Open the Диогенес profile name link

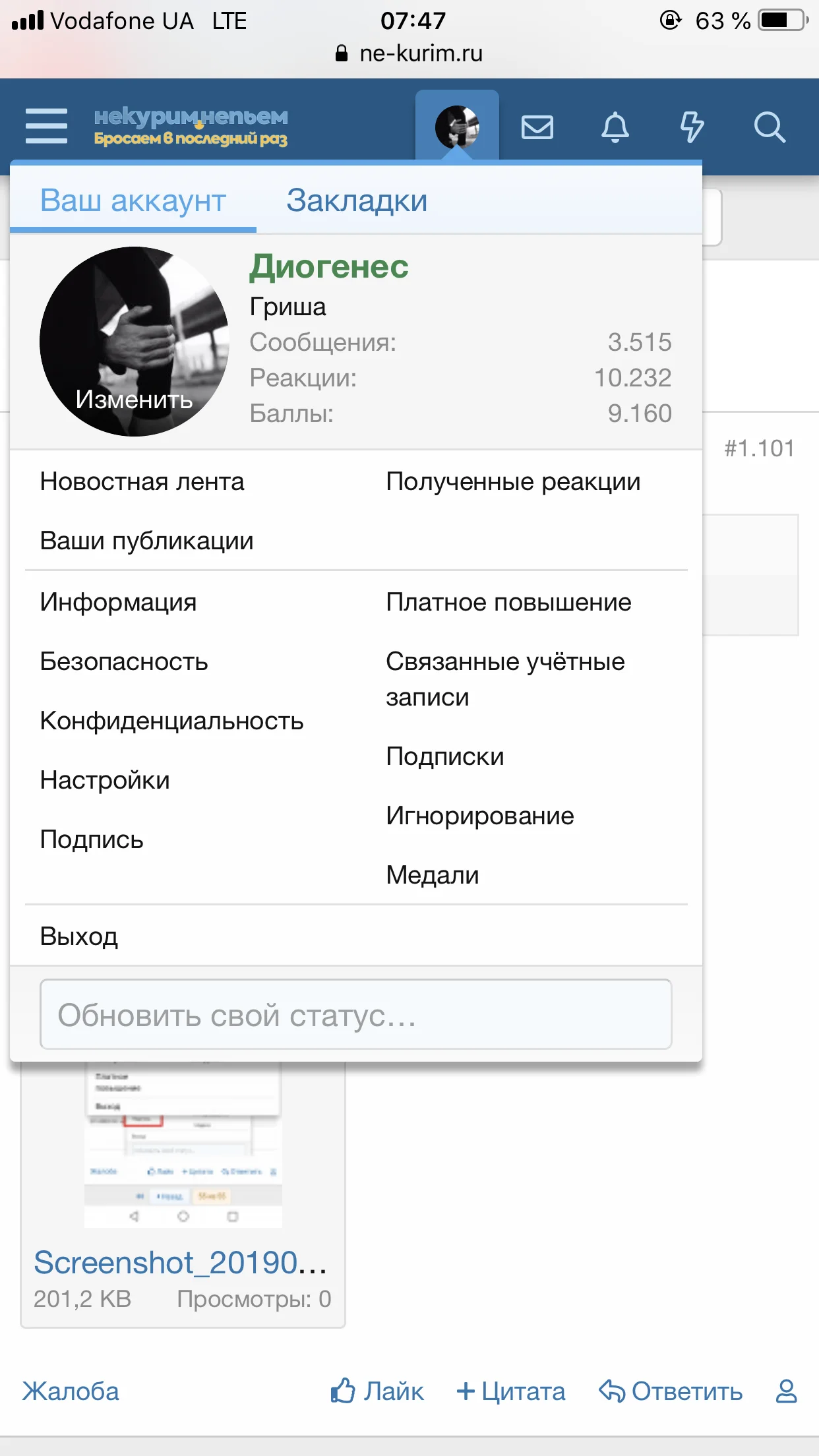[x=329, y=266]
